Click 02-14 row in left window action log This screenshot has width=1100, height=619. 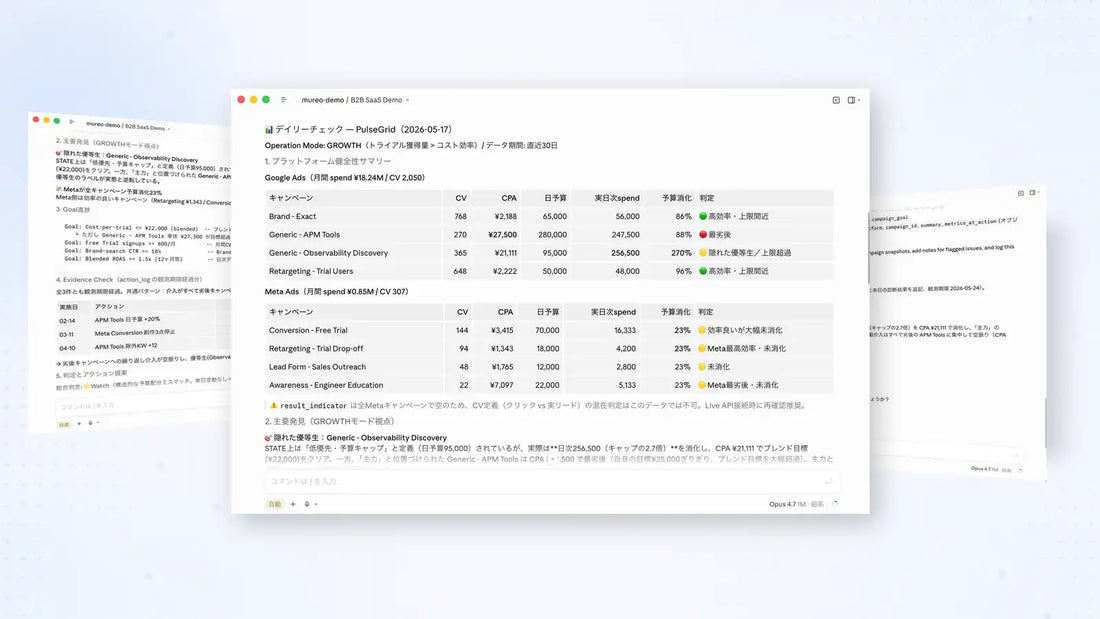coord(144,319)
